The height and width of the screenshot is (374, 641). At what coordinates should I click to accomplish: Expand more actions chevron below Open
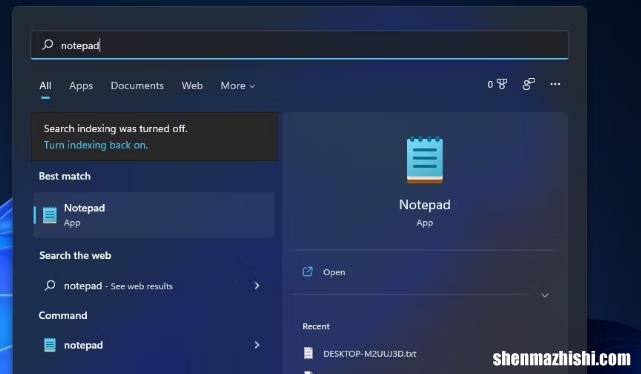tap(545, 295)
